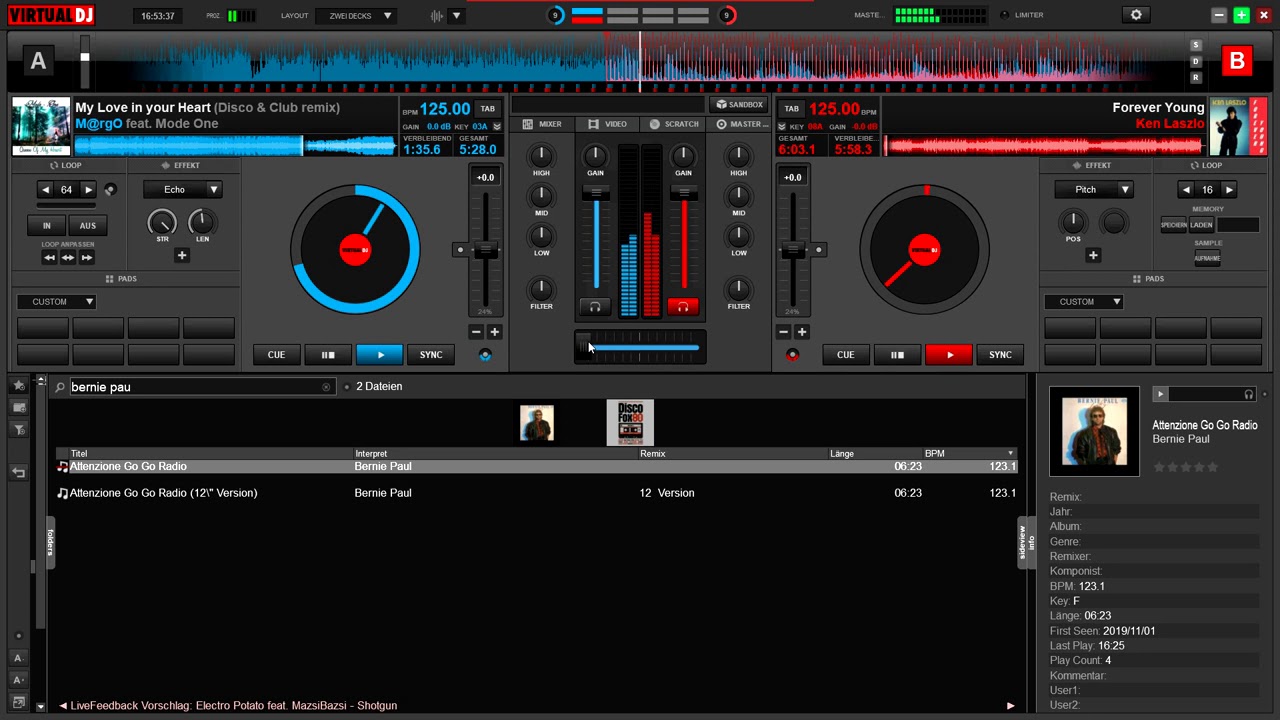The height and width of the screenshot is (720, 1280).
Task: Switch to the SCRATCH tab
Action: pyautogui.click(x=674, y=124)
